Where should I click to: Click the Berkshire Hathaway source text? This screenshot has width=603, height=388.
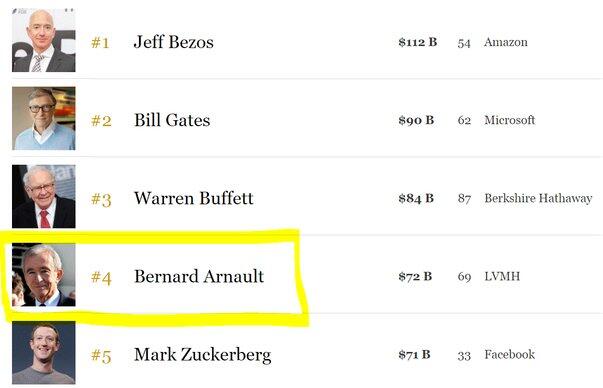(538, 198)
